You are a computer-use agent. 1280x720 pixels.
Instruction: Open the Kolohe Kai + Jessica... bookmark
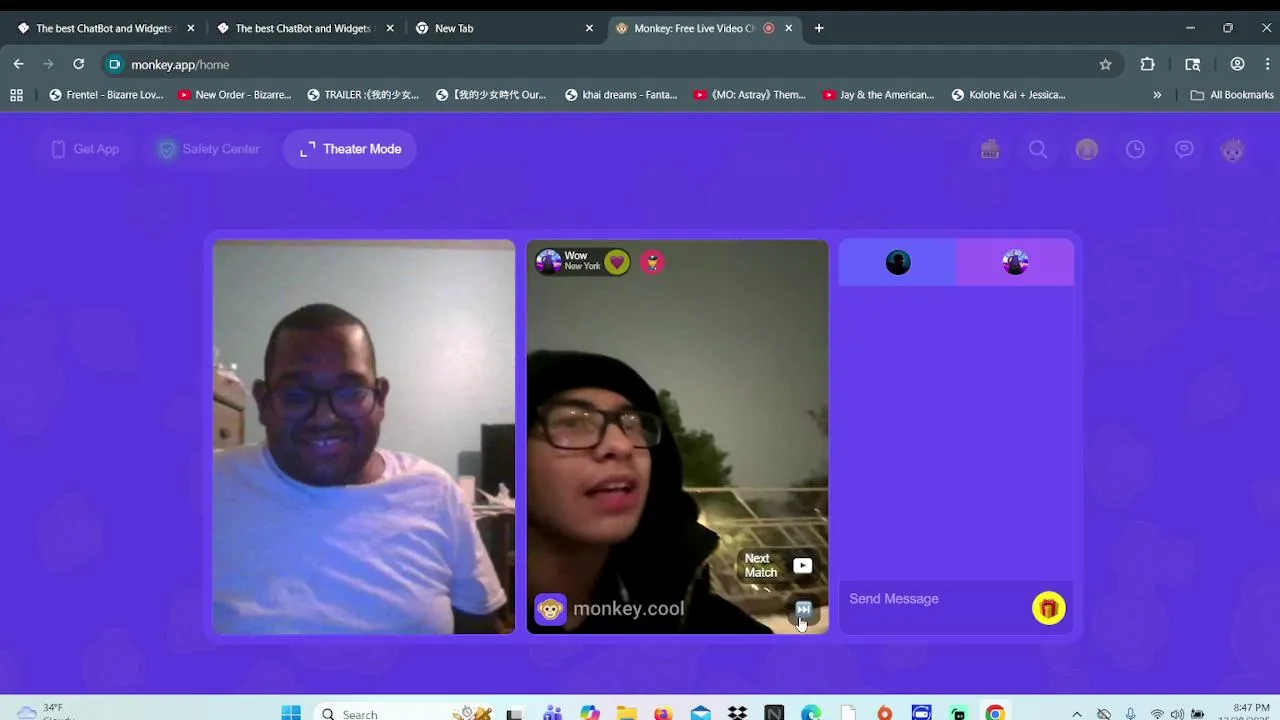1008,95
